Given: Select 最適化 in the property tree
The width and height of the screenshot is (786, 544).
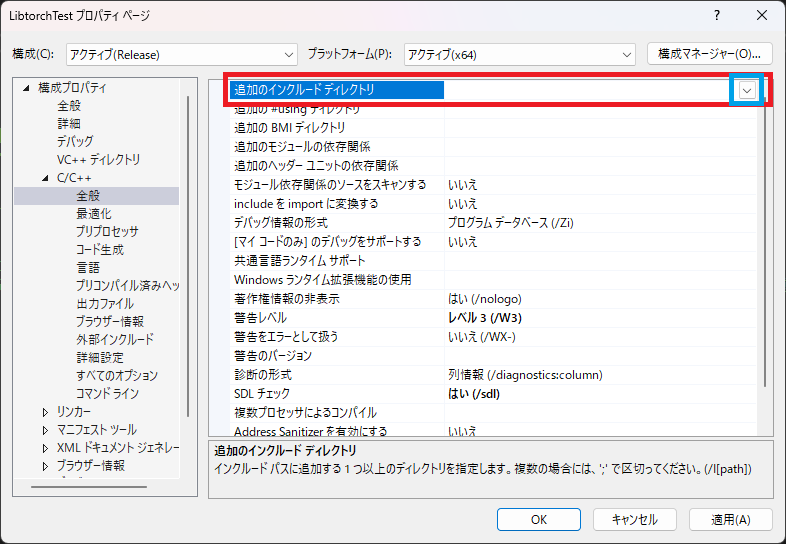Looking at the screenshot, I should (94, 214).
